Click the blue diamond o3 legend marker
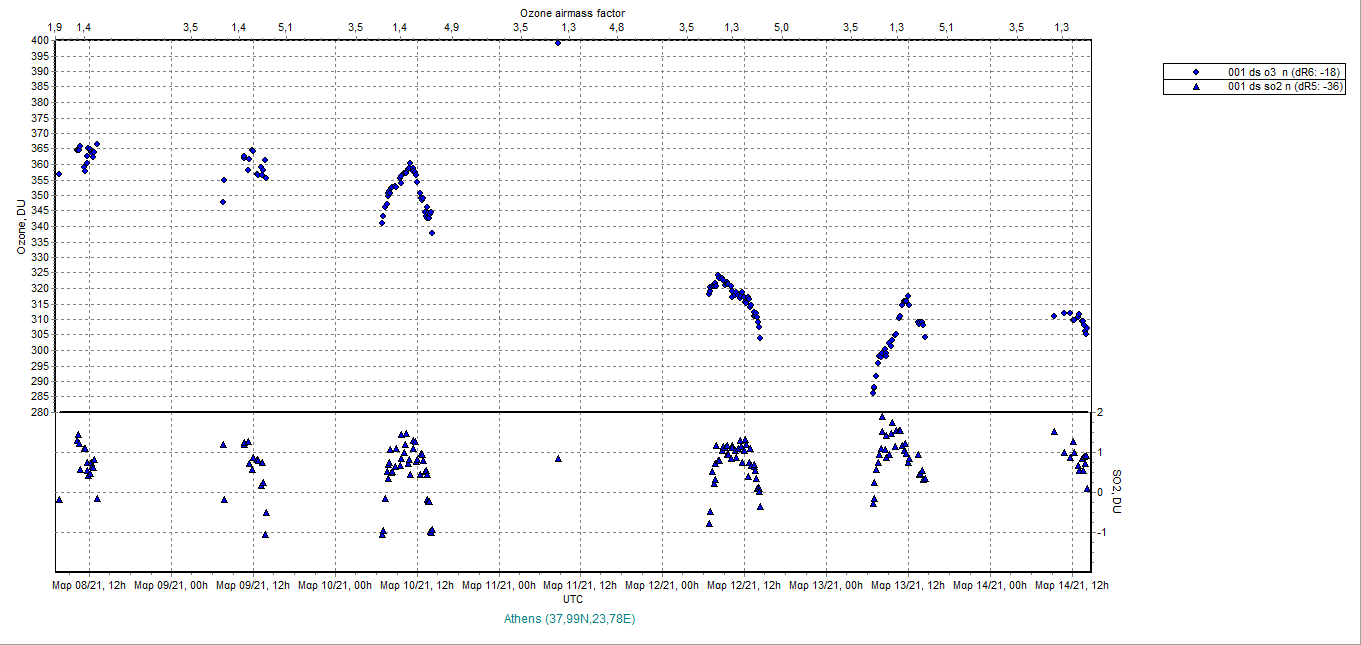This screenshot has height=645, width=1361. click(1197, 72)
